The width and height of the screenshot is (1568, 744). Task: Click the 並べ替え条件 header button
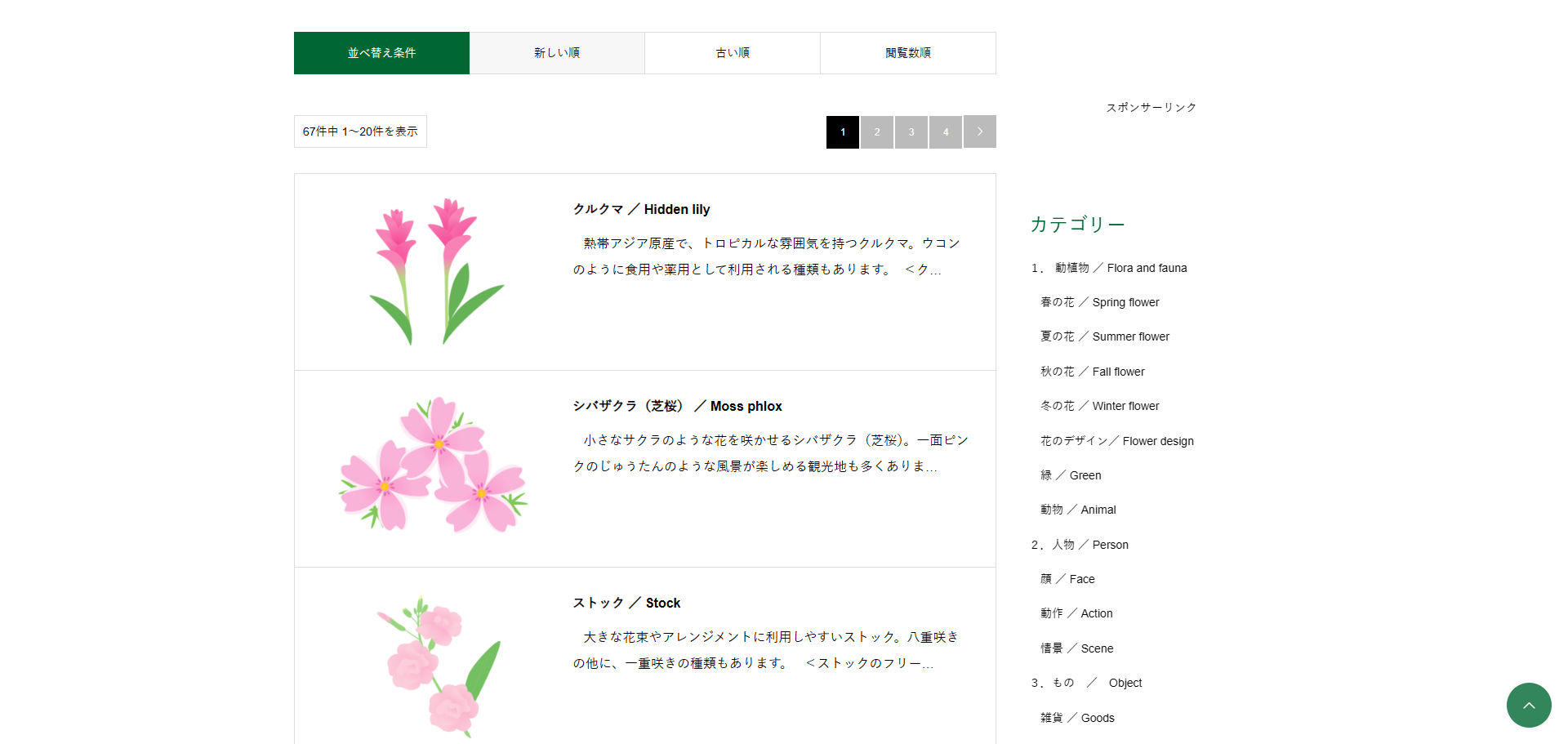coord(381,52)
